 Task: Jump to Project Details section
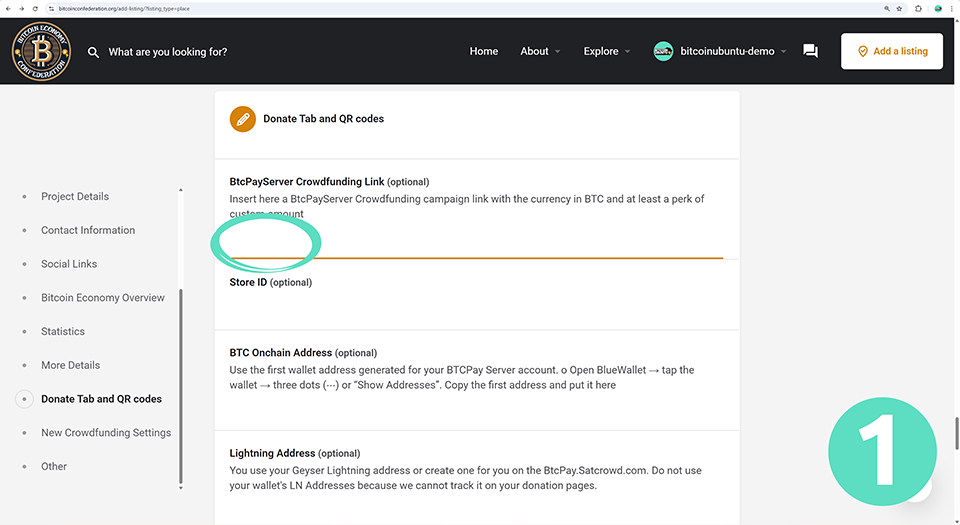pos(75,197)
